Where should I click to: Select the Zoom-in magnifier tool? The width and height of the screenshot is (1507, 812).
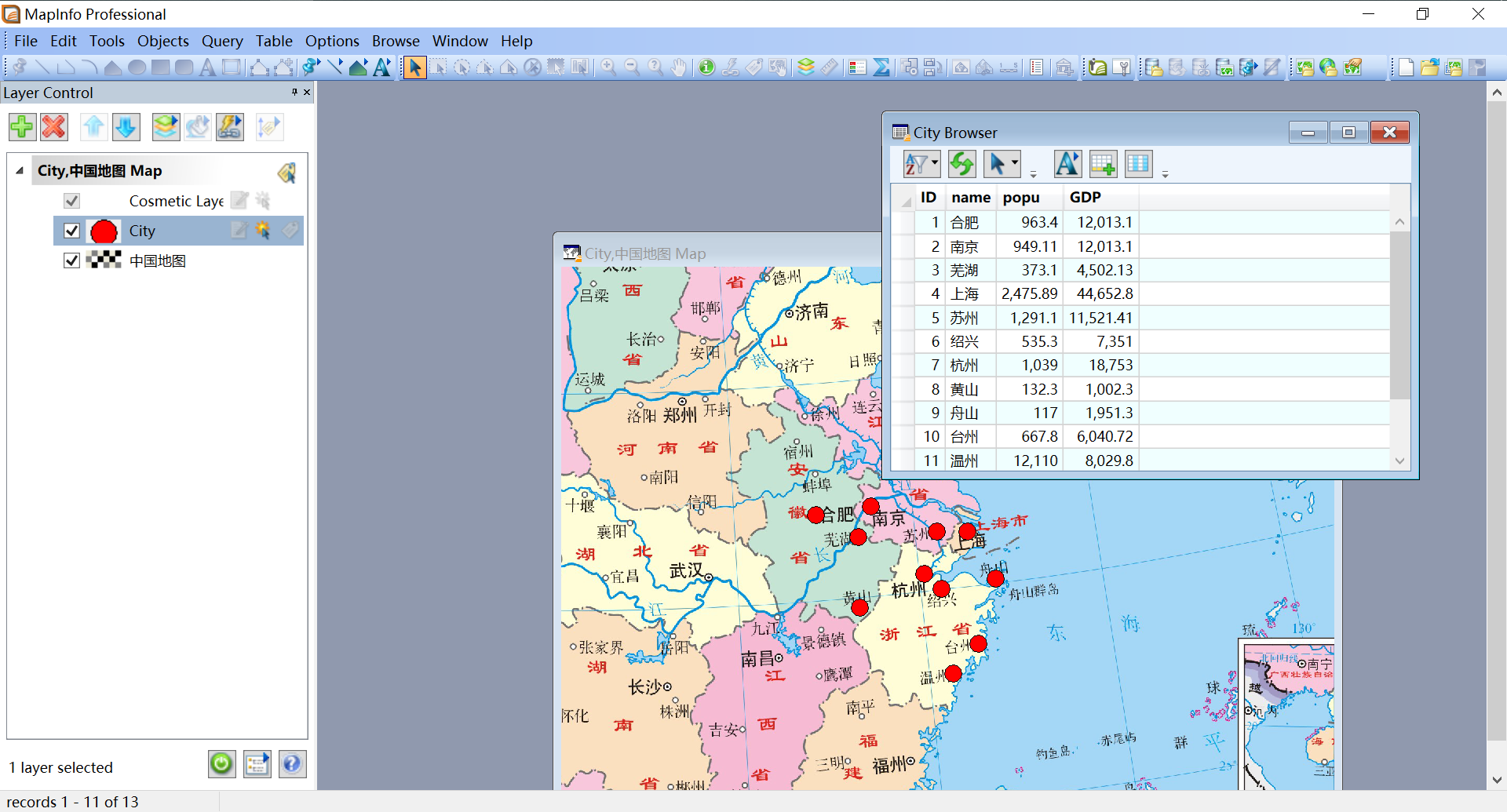pyautogui.click(x=608, y=67)
